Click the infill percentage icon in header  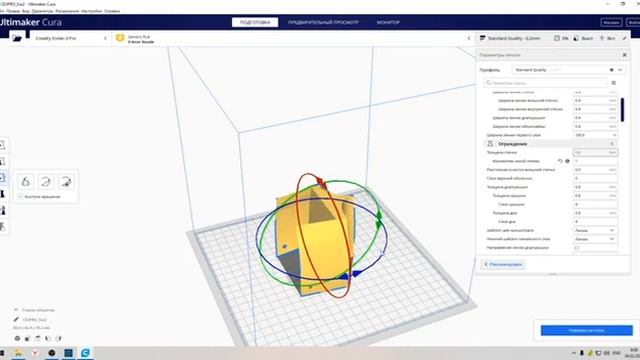pos(557,38)
